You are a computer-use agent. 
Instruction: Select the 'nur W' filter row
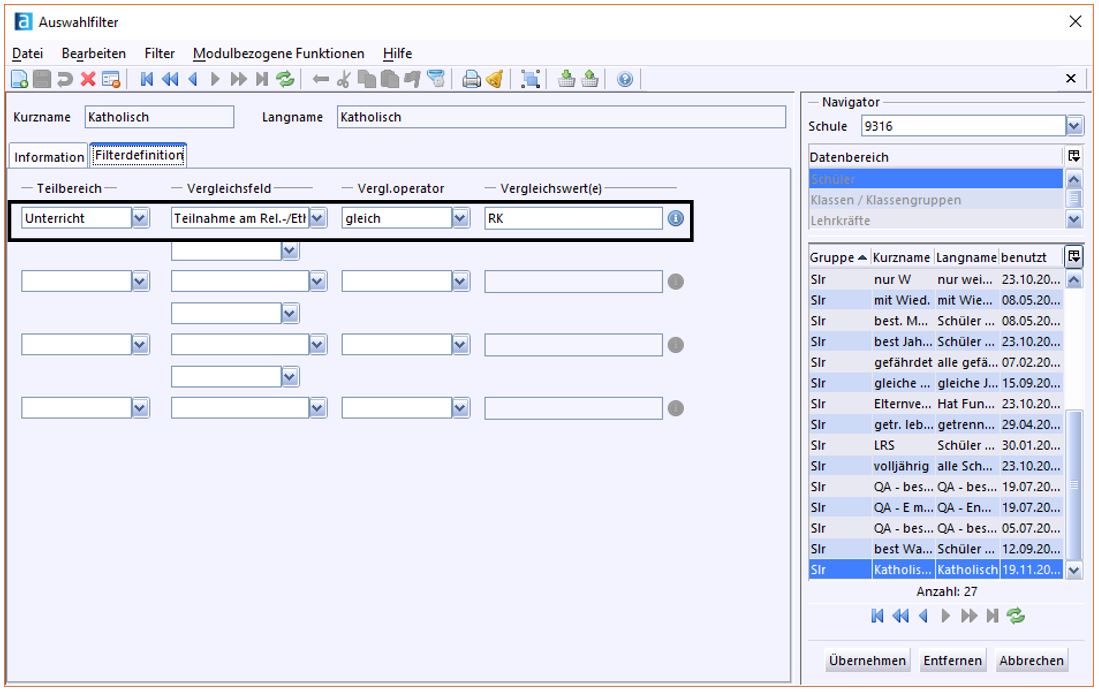point(936,279)
